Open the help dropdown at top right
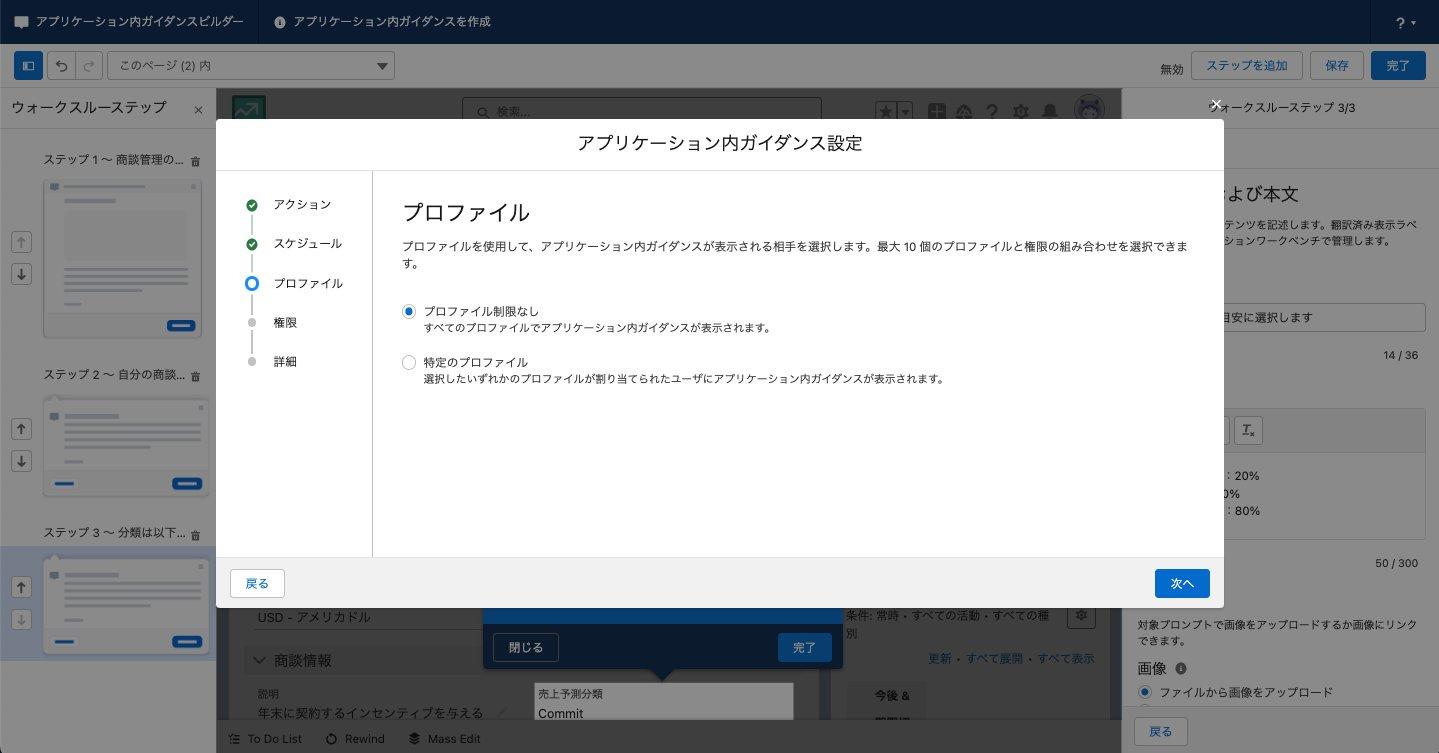 point(1405,21)
